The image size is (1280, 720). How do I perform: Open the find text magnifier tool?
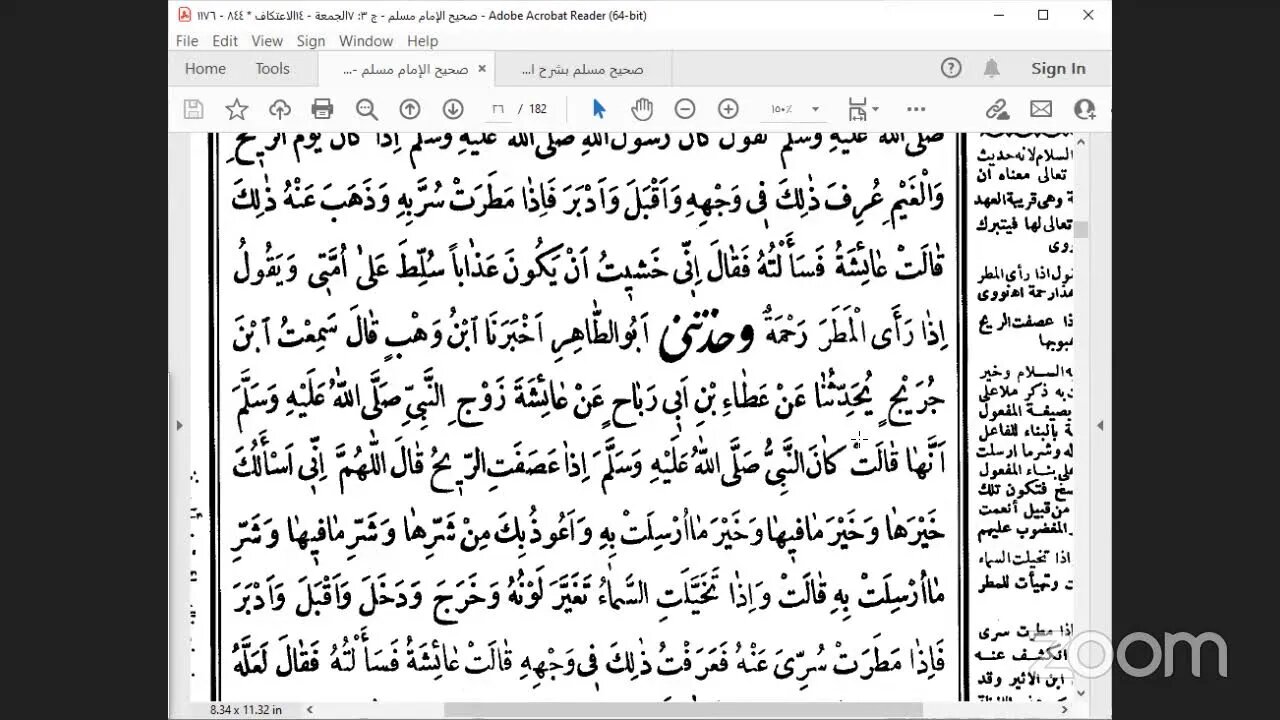click(366, 109)
